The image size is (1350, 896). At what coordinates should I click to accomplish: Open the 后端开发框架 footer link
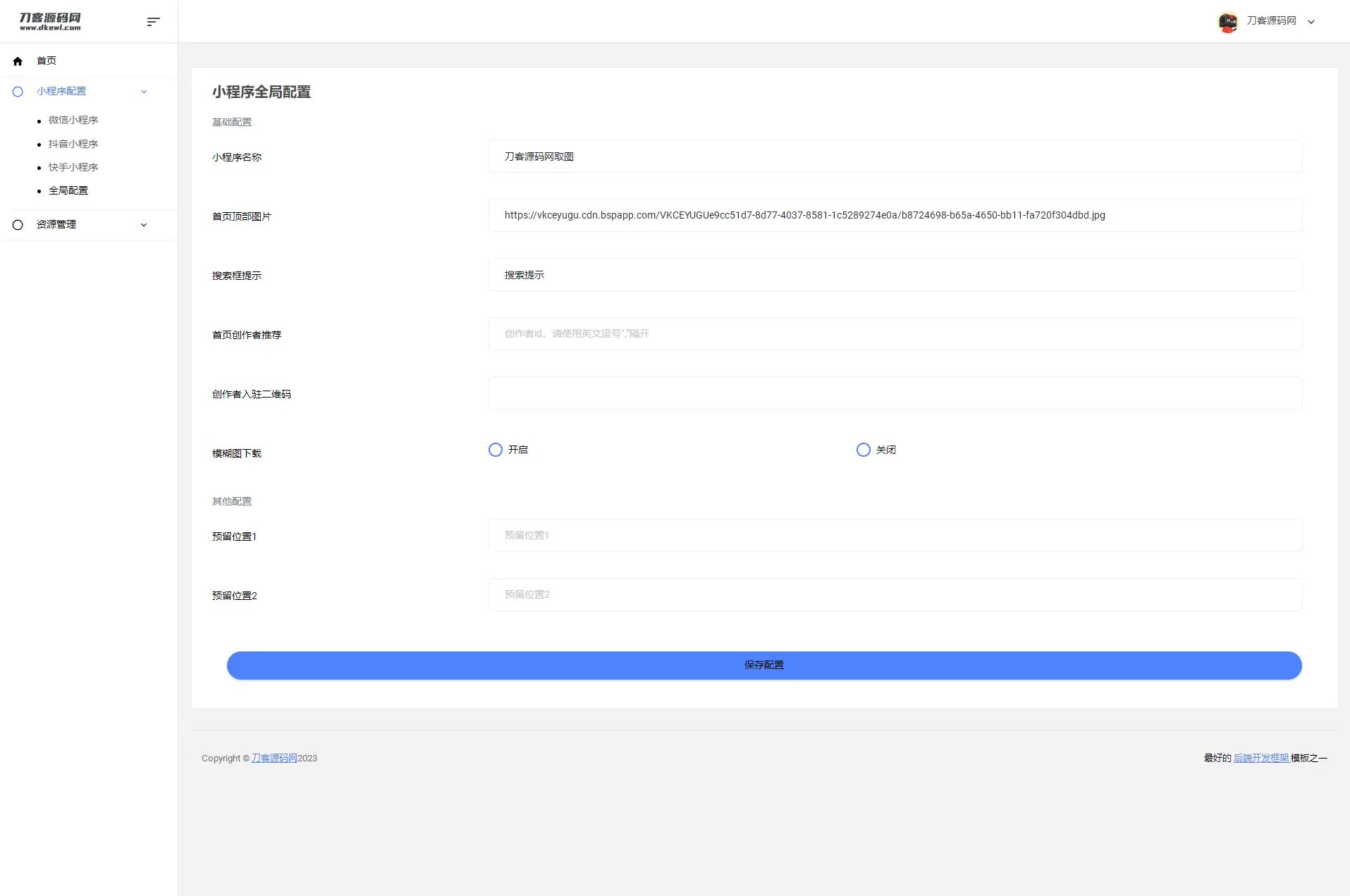[1261, 759]
